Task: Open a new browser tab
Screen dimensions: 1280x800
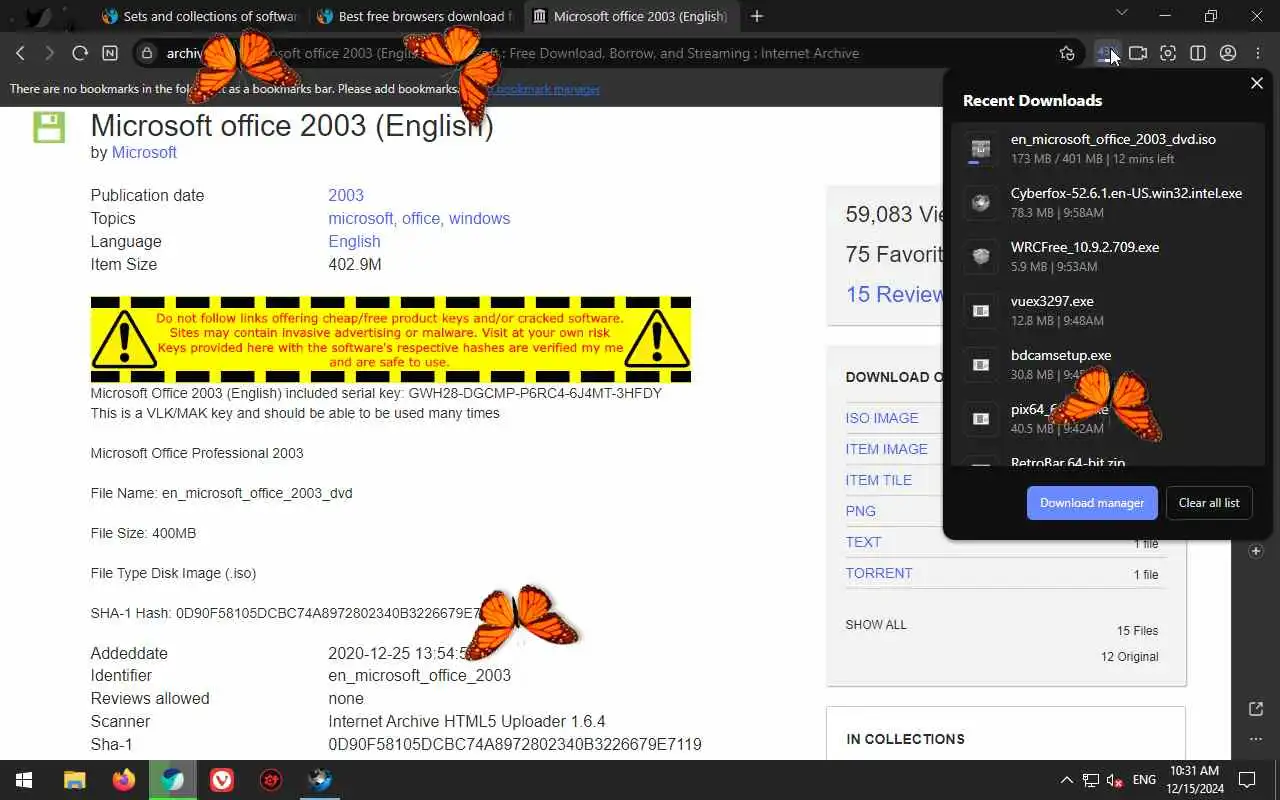Action: [757, 16]
